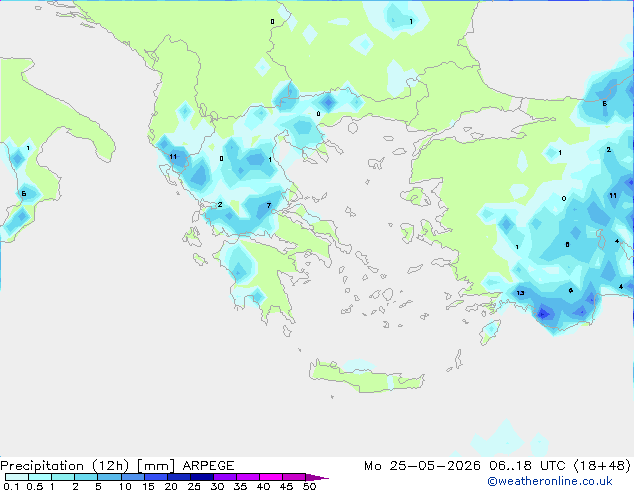Click the '11' value at the eastern Turkey edge
This screenshot has height=490, width=634.
click(613, 195)
